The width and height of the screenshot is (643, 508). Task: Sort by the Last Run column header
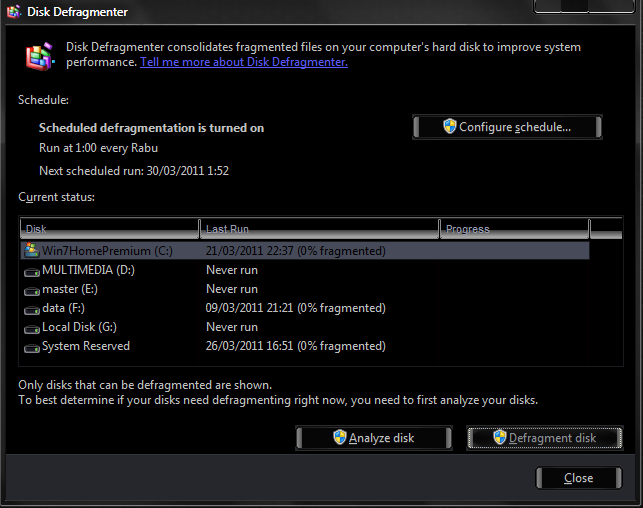click(319, 229)
